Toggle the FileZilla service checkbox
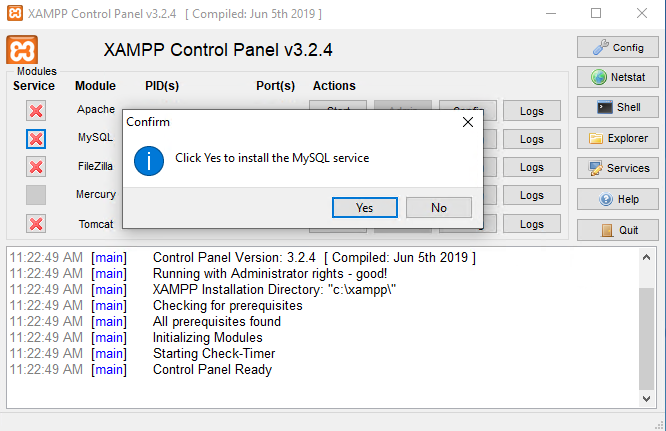Viewport: 666px width, 431px height. [x=36, y=166]
